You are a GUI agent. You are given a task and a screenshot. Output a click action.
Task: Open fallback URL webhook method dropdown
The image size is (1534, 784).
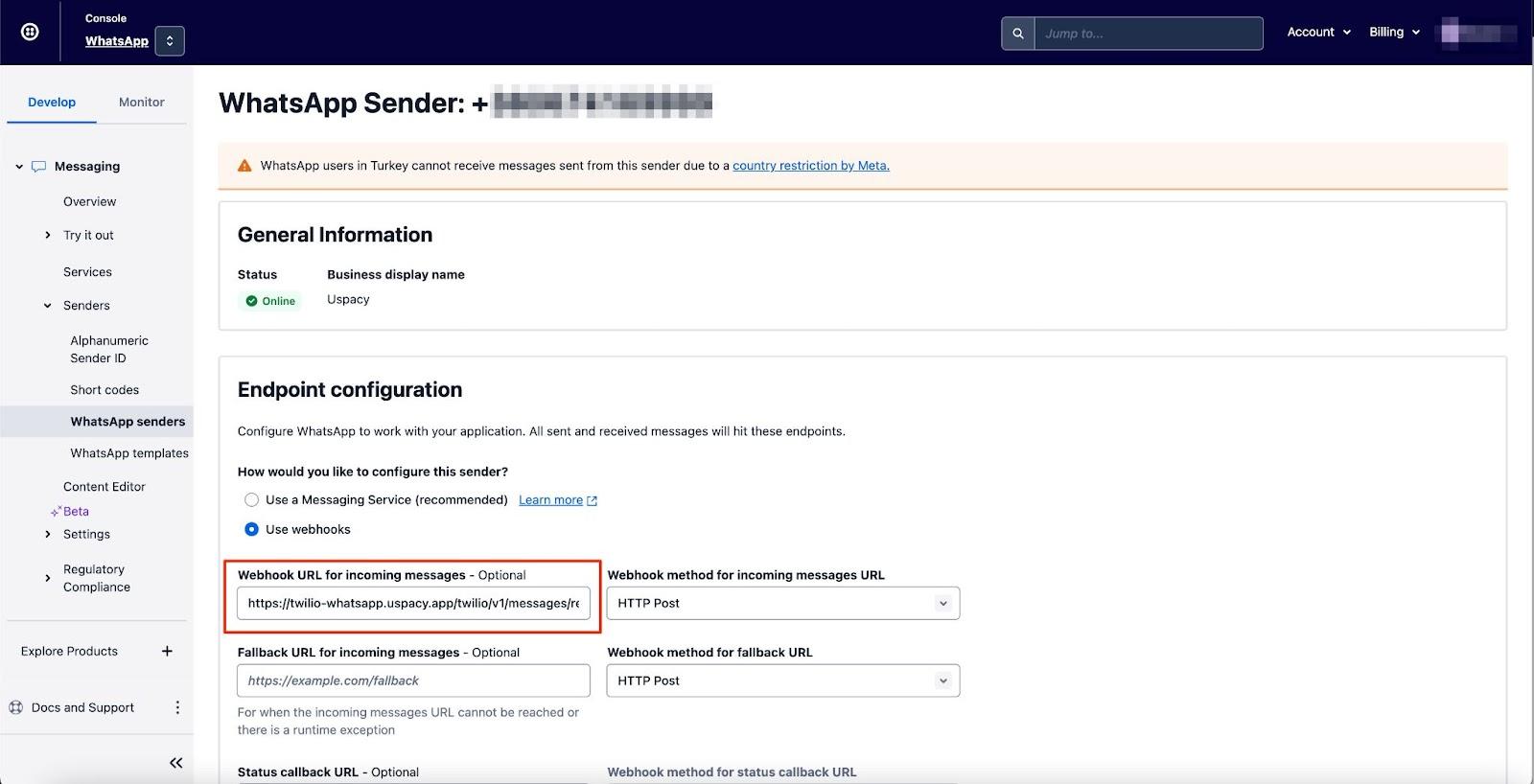(783, 680)
